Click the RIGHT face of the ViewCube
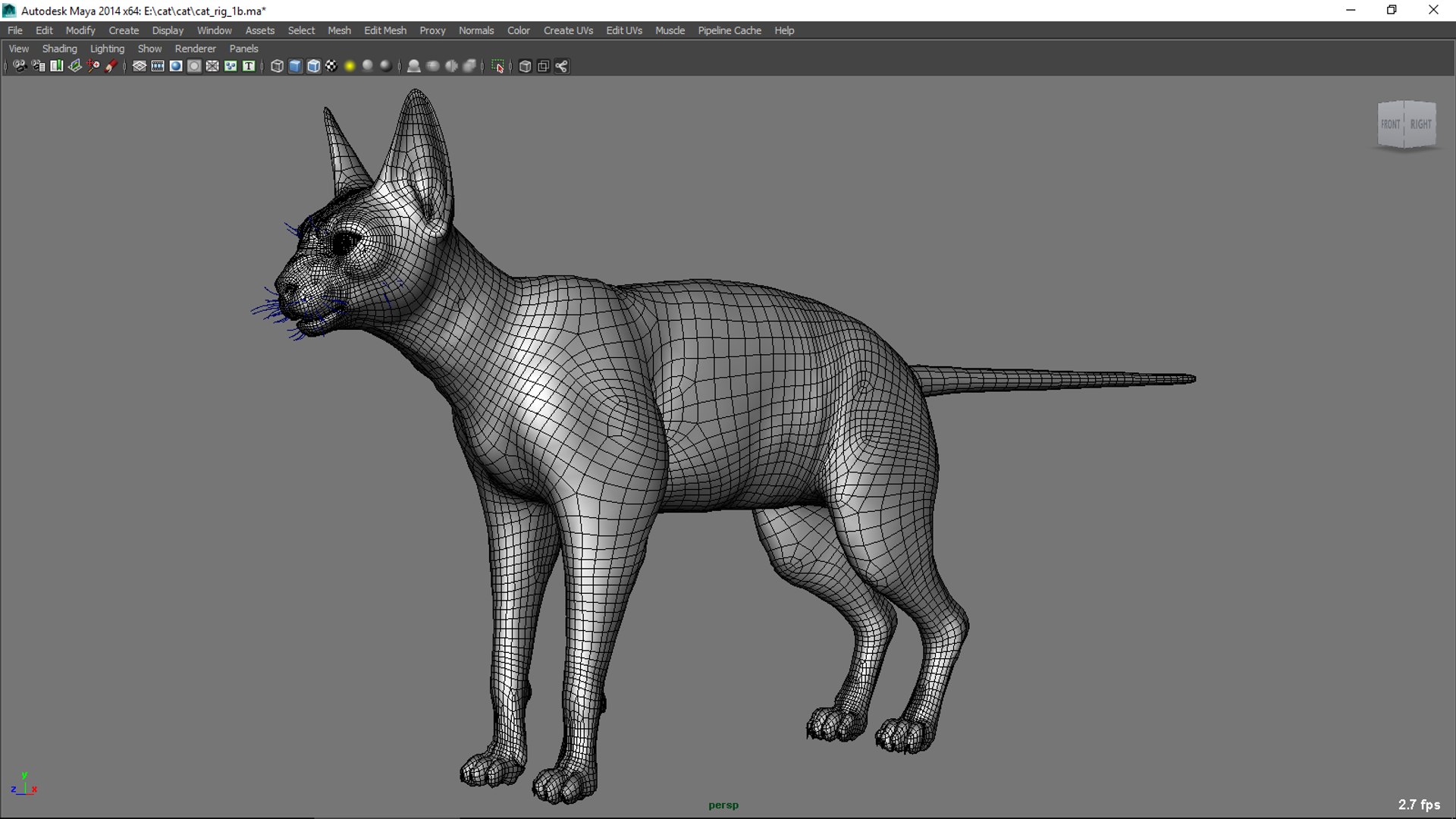The width and height of the screenshot is (1456, 819). (1421, 124)
